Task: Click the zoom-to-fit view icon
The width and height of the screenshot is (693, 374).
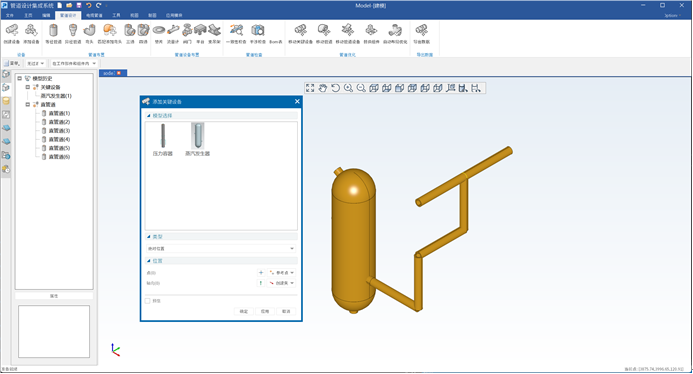Action: (x=310, y=88)
